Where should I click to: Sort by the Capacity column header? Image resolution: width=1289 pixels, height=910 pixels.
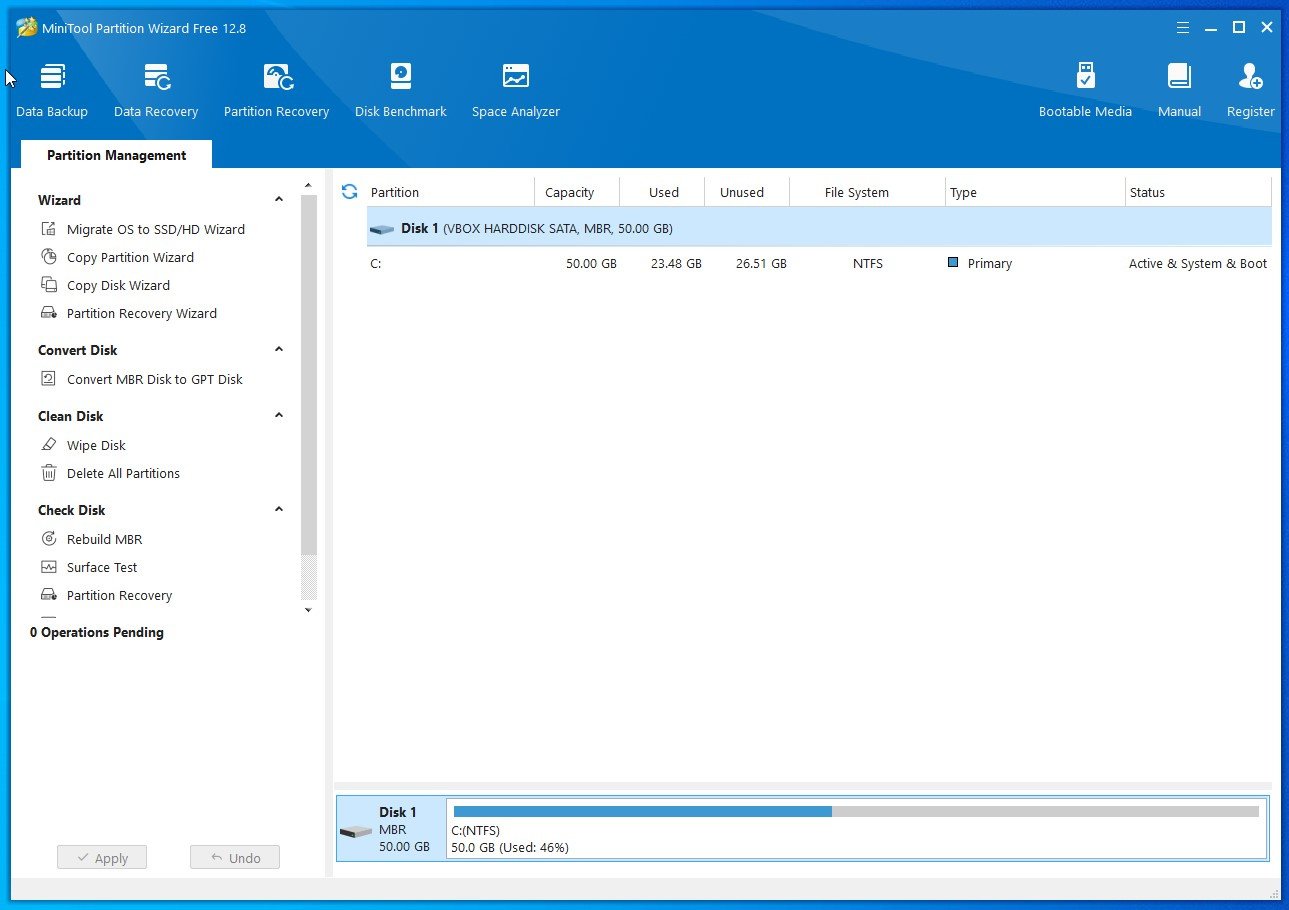click(577, 192)
